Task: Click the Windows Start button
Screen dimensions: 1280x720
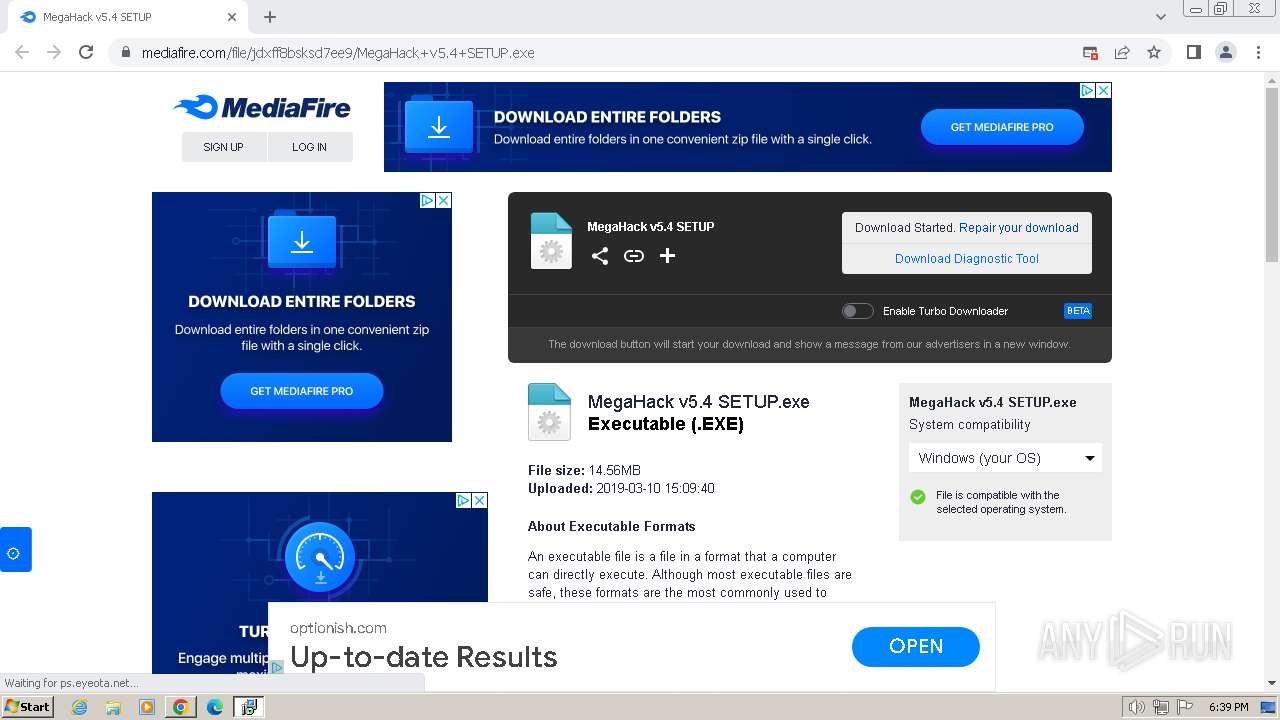Action: 27,707
